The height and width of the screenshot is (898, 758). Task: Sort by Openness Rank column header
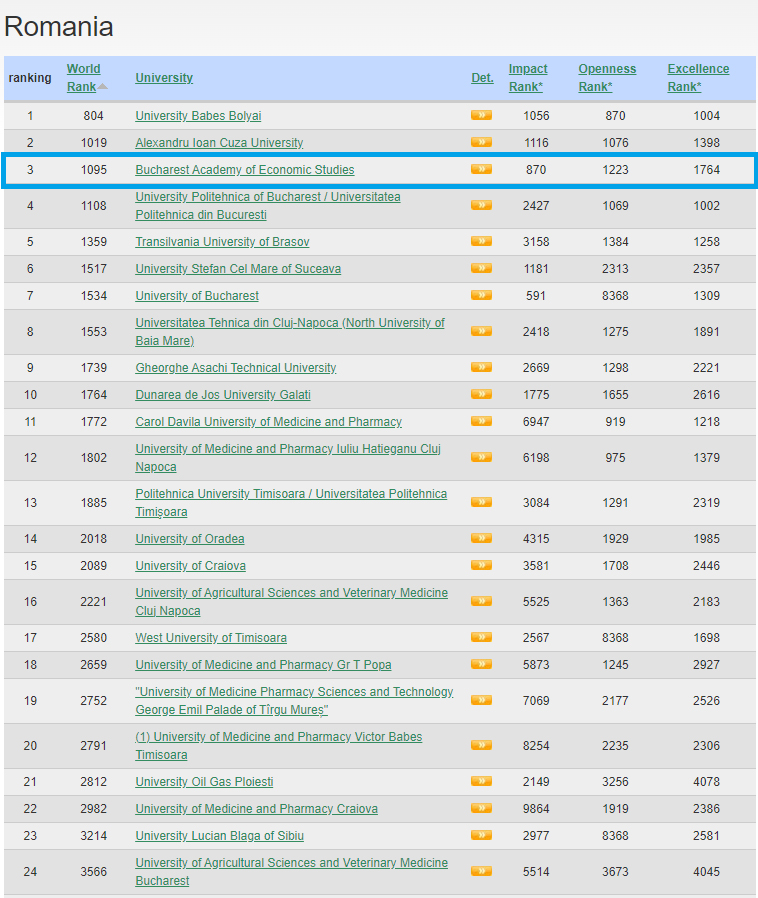(x=607, y=78)
